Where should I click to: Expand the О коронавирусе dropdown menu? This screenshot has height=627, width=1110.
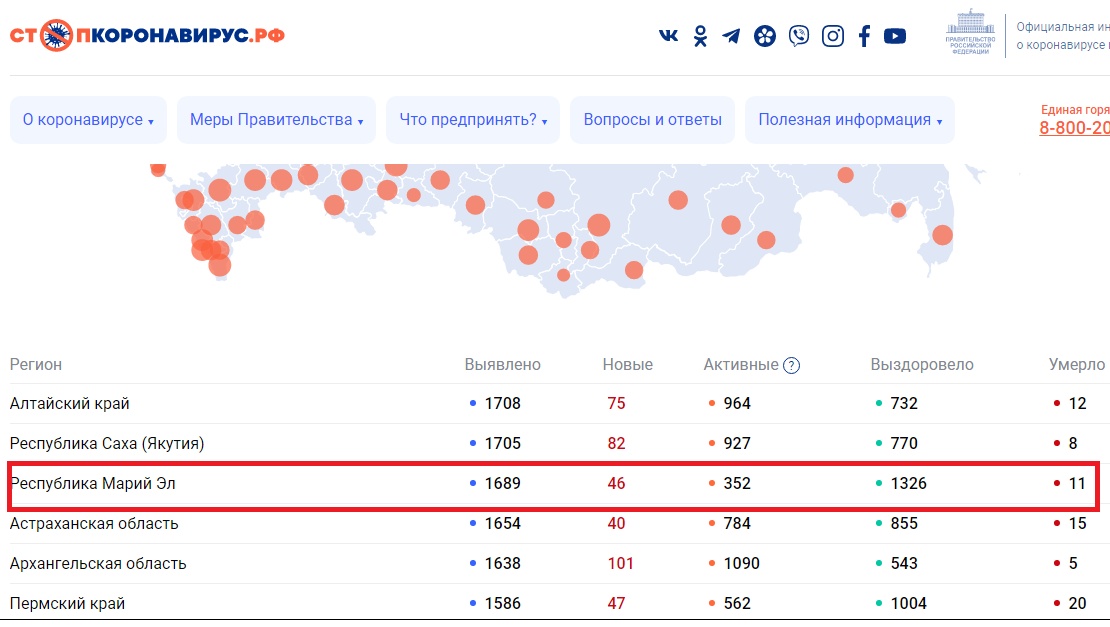(88, 120)
